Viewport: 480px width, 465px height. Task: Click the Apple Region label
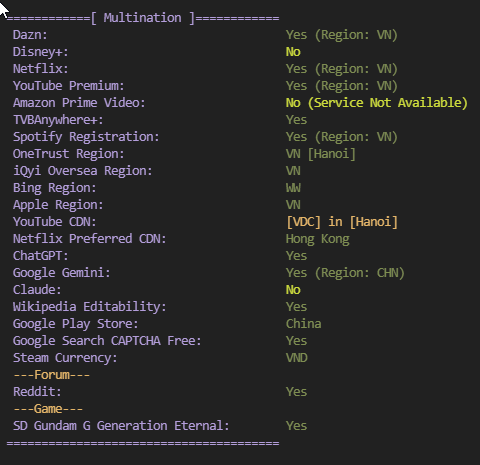pos(58,205)
